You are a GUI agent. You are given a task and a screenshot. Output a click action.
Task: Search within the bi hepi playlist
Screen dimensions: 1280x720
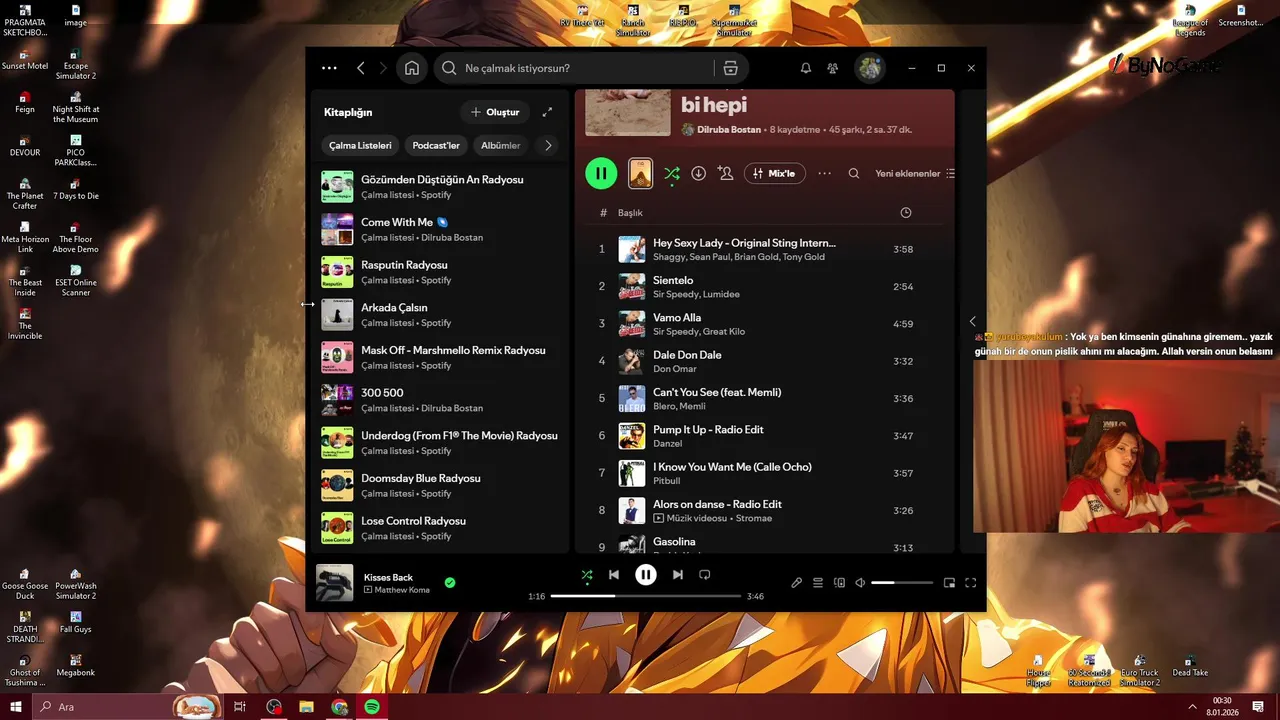854,173
